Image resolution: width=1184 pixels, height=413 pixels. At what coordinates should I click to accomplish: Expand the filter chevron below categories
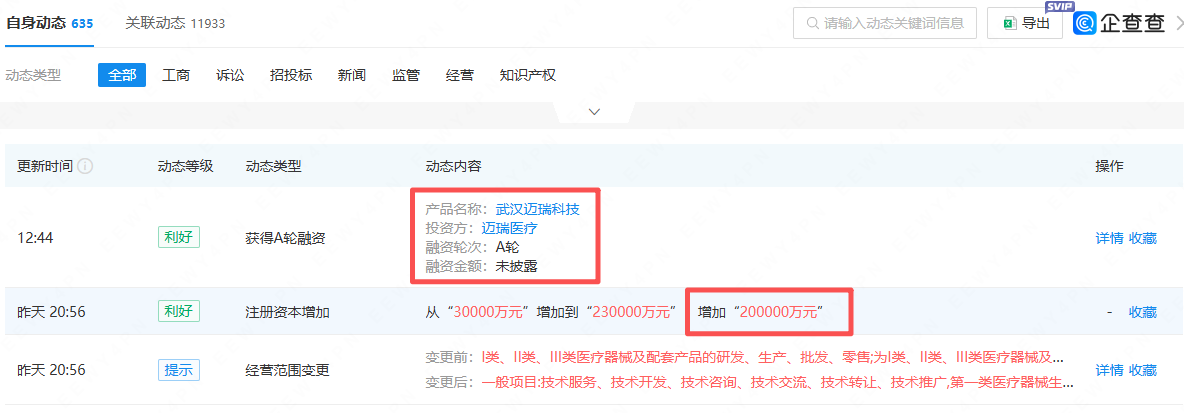pos(594,111)
